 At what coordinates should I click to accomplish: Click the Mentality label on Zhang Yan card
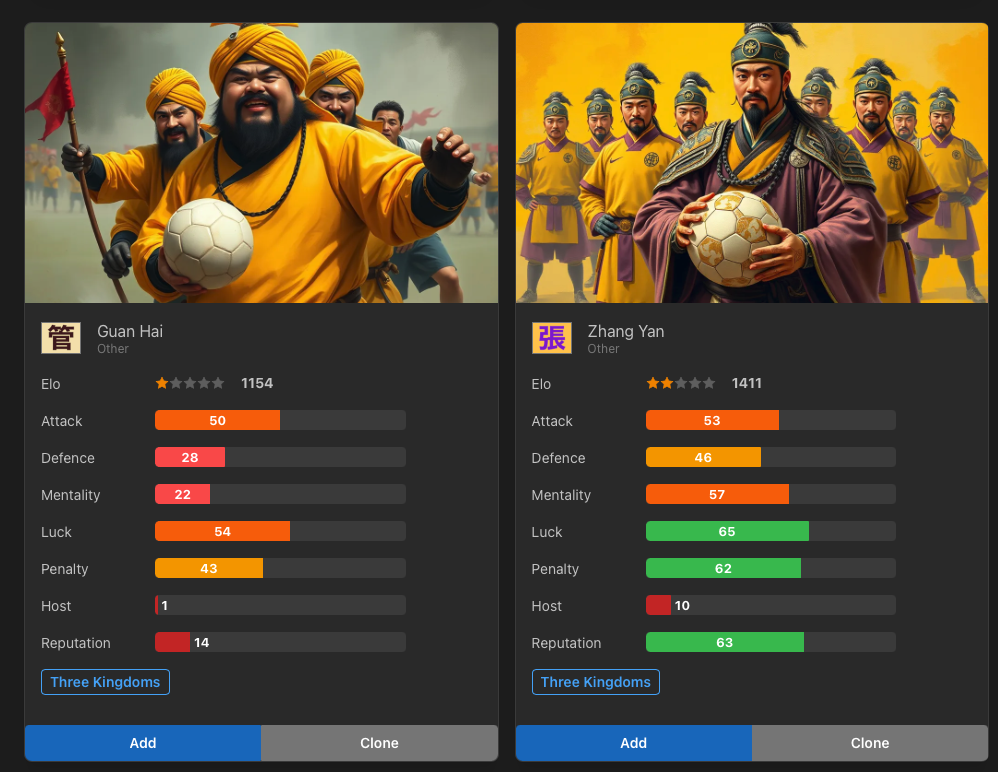coord(561,495)
